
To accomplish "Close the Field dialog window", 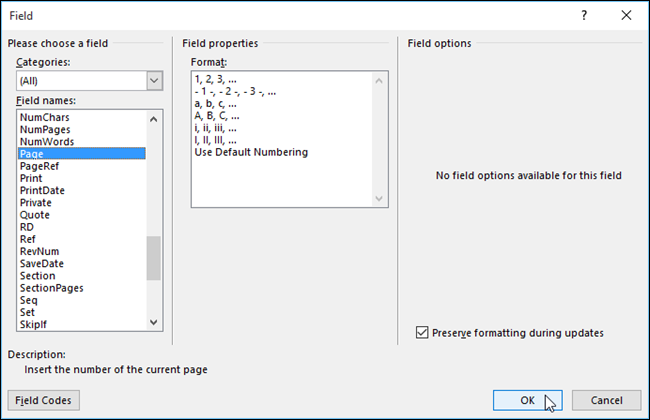I will tap(625, 16).
